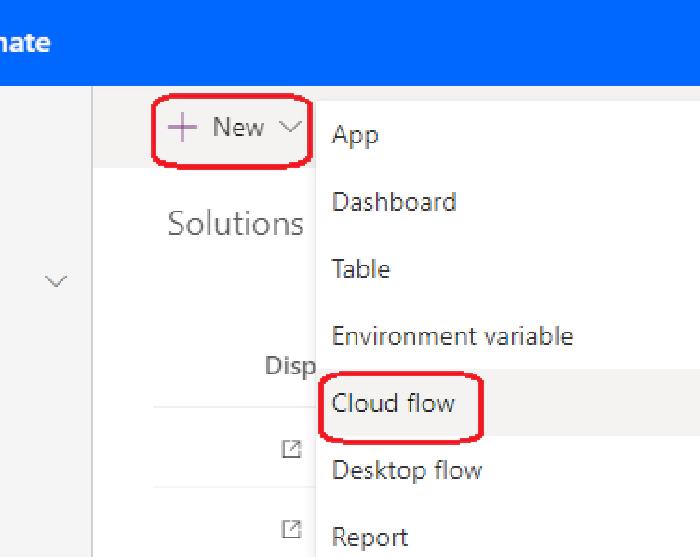Click the New button label
Image resolution: width=700 pixels, height=557 pixels.
238,127
